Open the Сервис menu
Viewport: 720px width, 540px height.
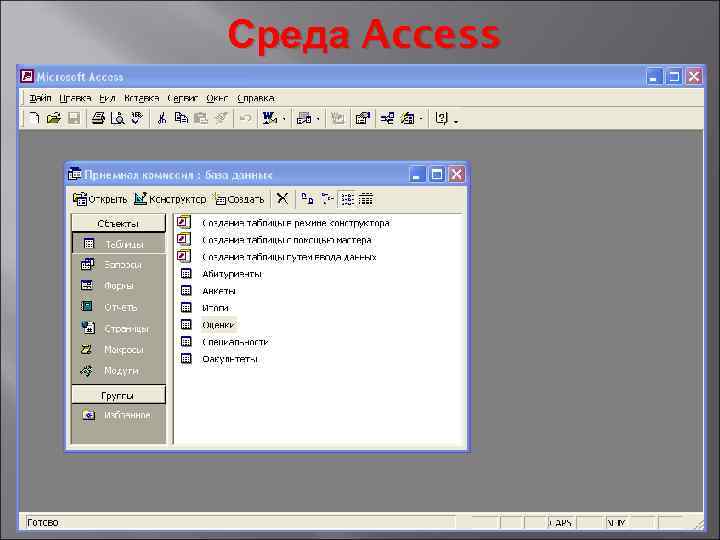pyautogui.click(x=183, y=98)
